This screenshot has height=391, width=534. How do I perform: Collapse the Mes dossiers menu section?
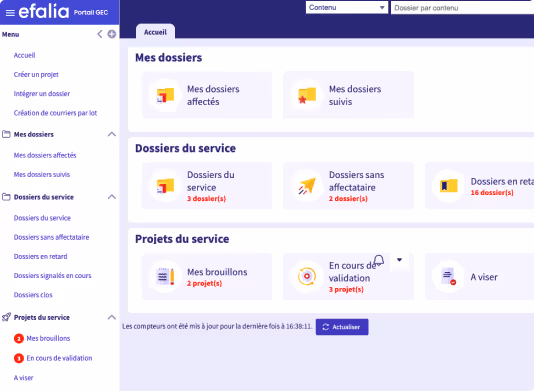coord(112,134)
